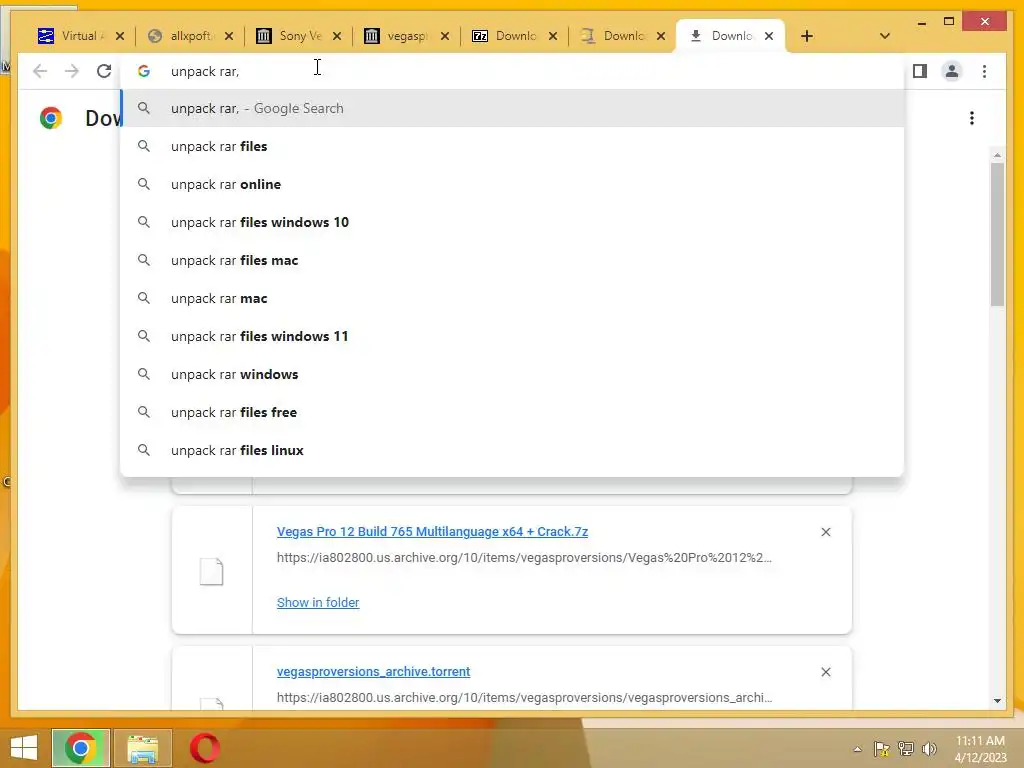Screen dimensions: 1024x768
Task: Remove vegasproversions_archive.torrent from list
Action: [825, 671]
